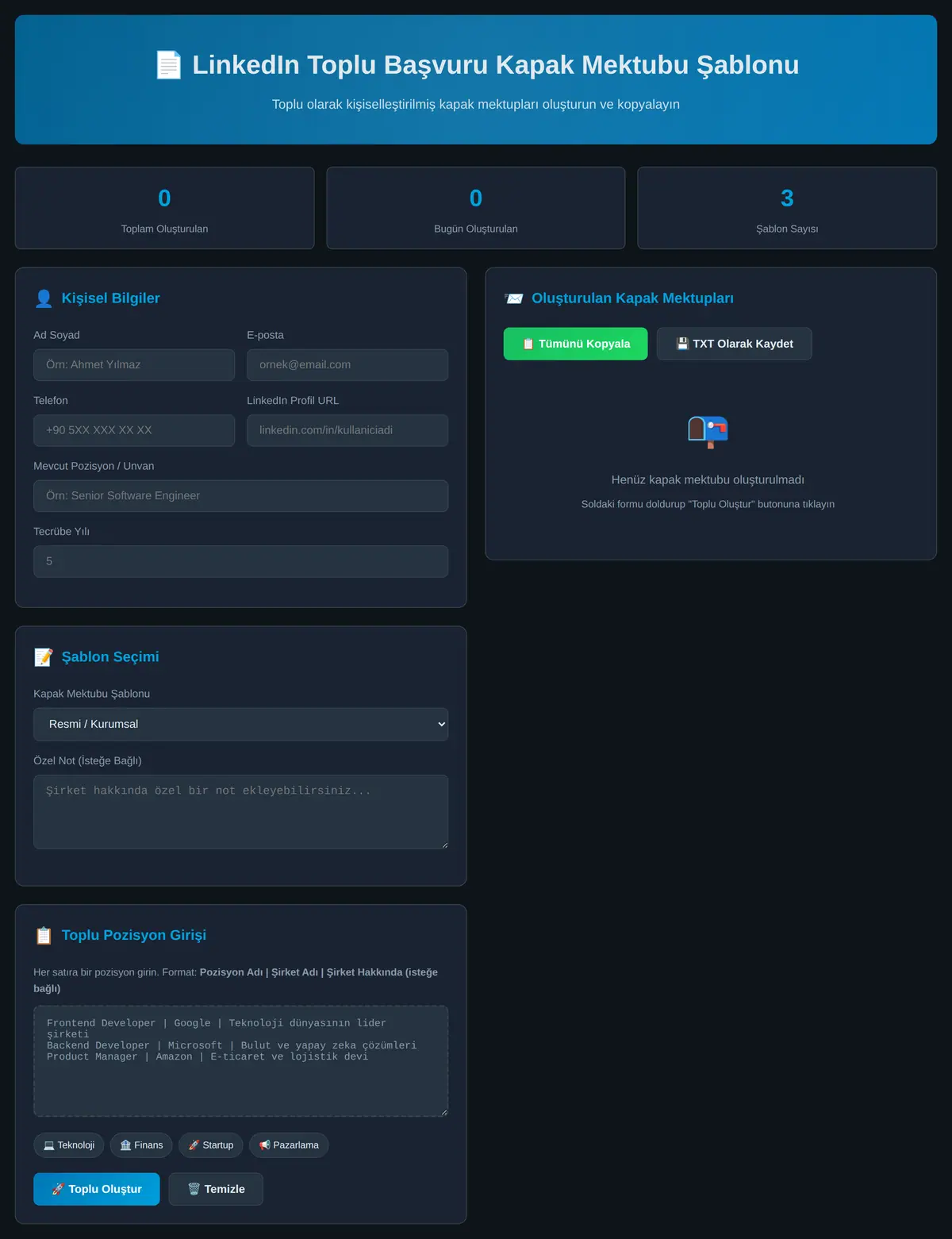Click the rocket icon on Startup chip
Image resolution: width=952 pixels, height=1239 pixels.
(194, 1145)
